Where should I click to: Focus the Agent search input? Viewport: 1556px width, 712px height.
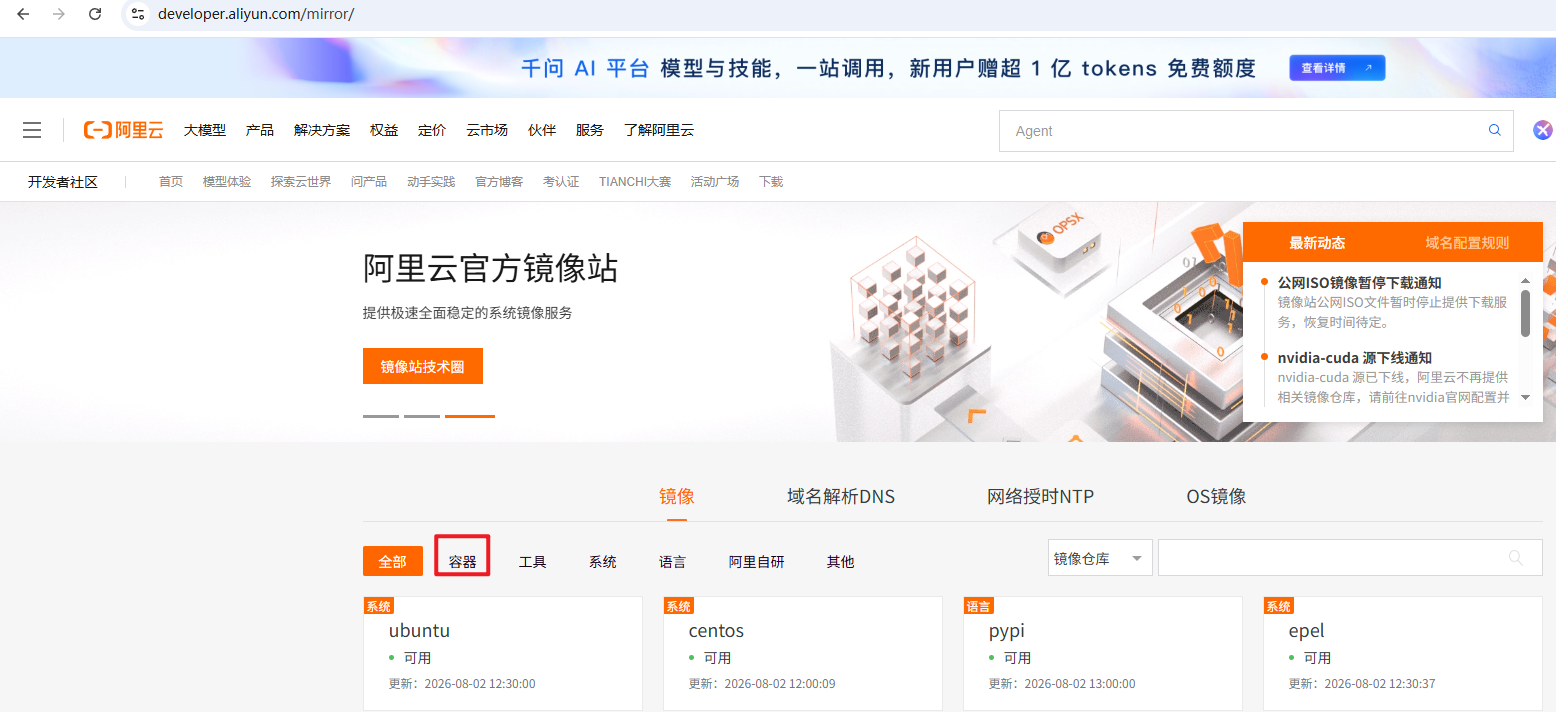coord(1256,131)
